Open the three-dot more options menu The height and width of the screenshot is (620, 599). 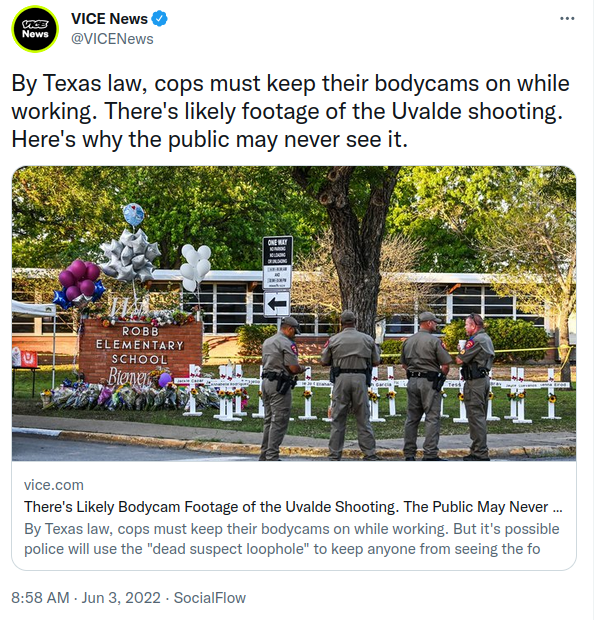click(x=567, y=18)
